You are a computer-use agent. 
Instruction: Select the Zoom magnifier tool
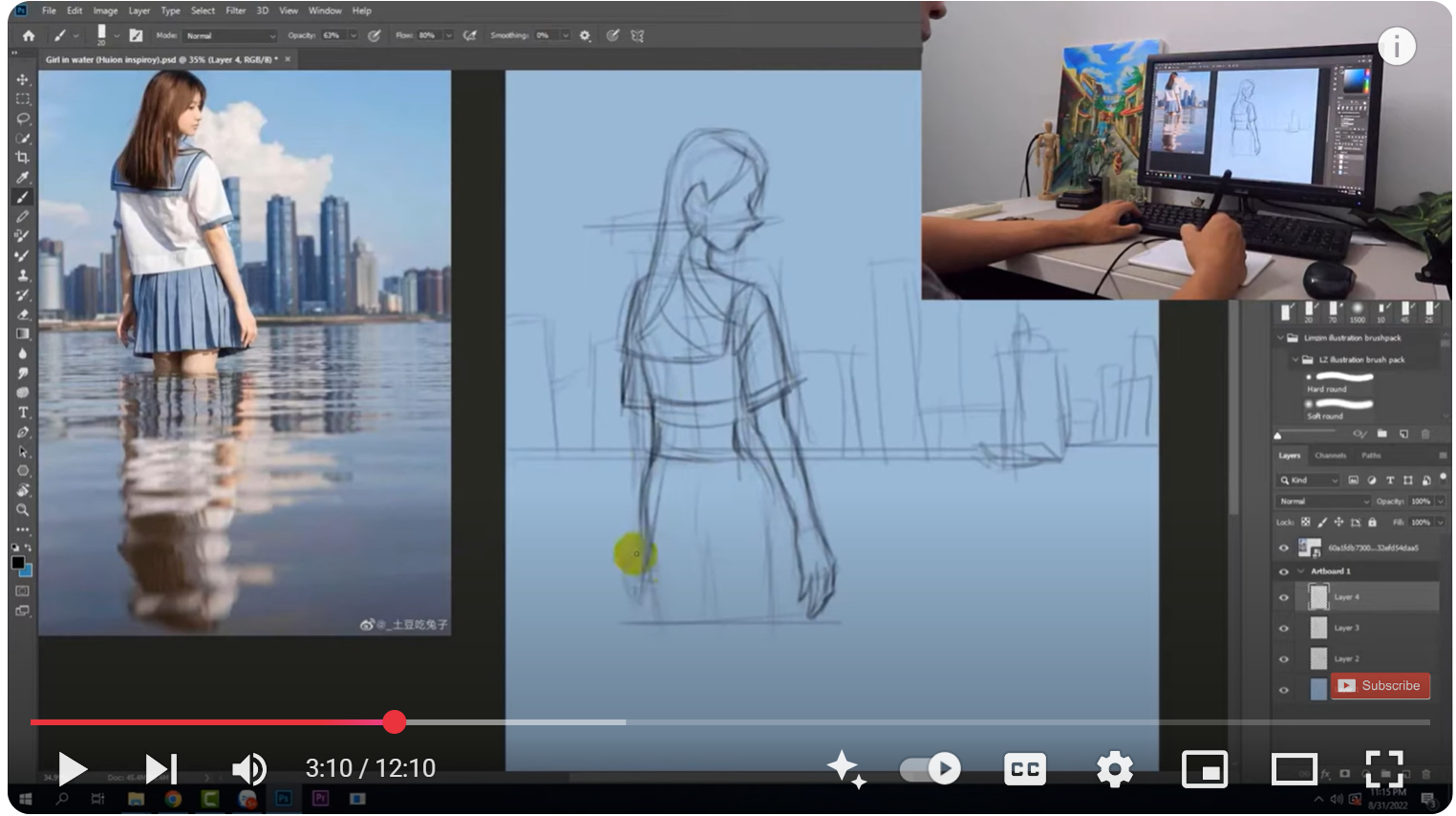click(x=23, y=510)
